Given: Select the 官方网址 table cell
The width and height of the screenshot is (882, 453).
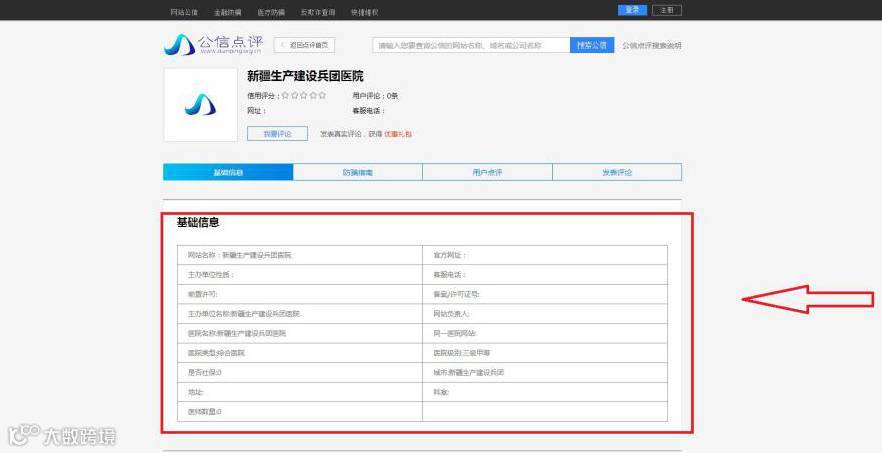Looking at the screenshot, I should [x=545, y=255].
